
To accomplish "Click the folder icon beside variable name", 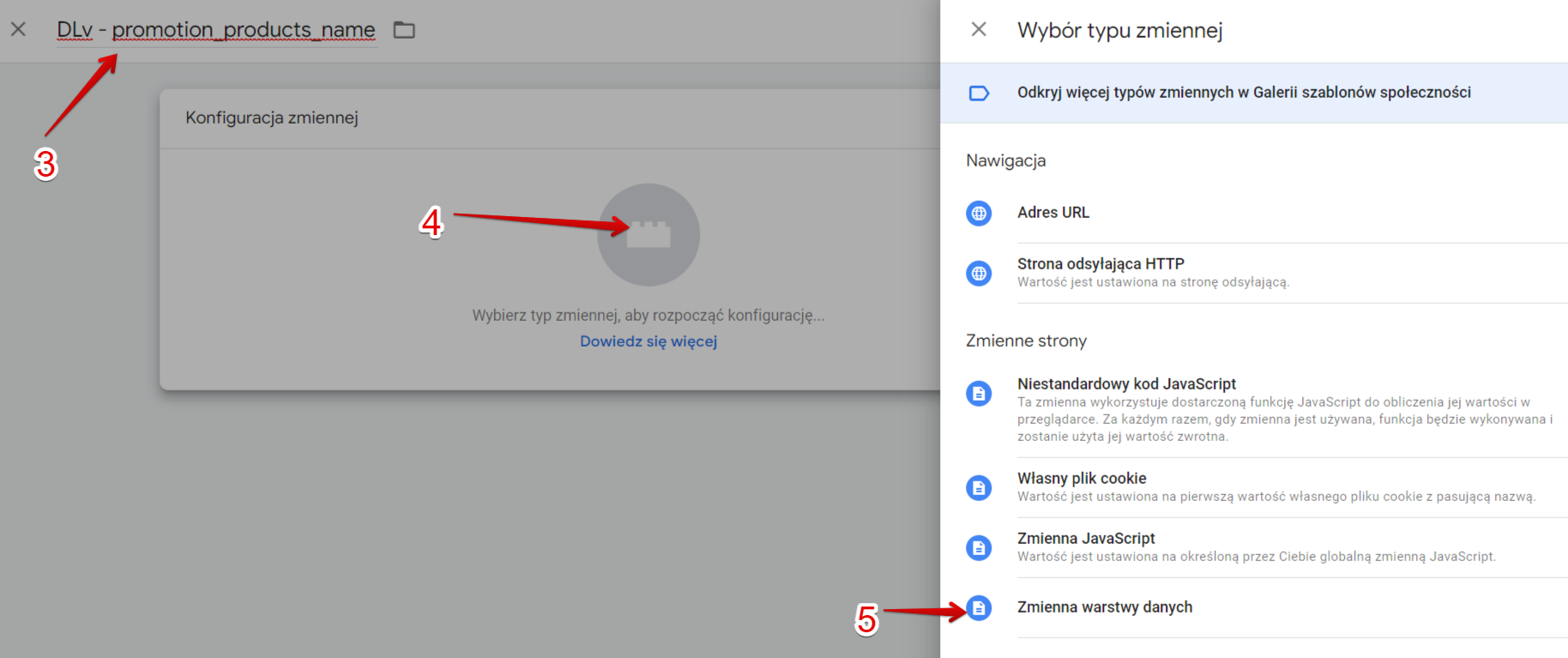I will (404, 30).
